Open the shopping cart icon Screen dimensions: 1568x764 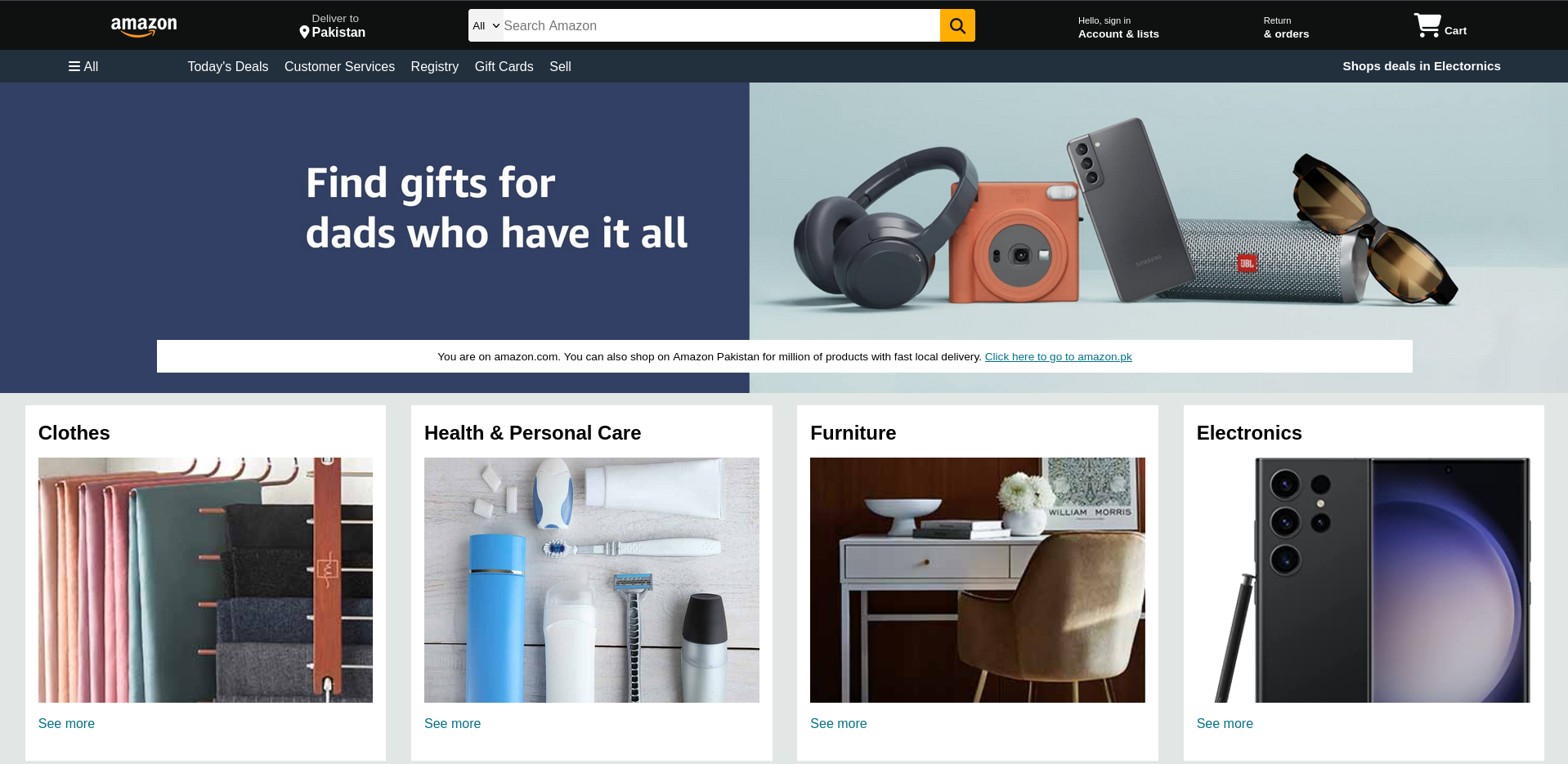[x=1427, y=25]
